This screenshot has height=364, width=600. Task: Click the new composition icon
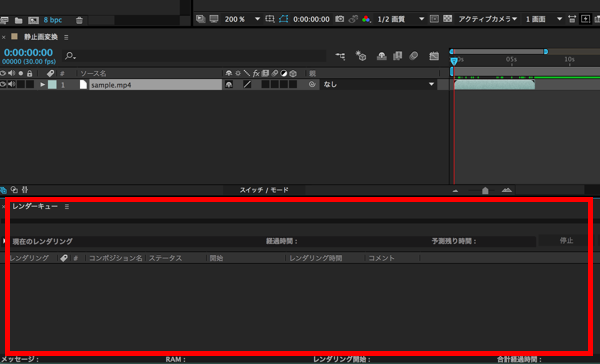(x=33, y=20)
